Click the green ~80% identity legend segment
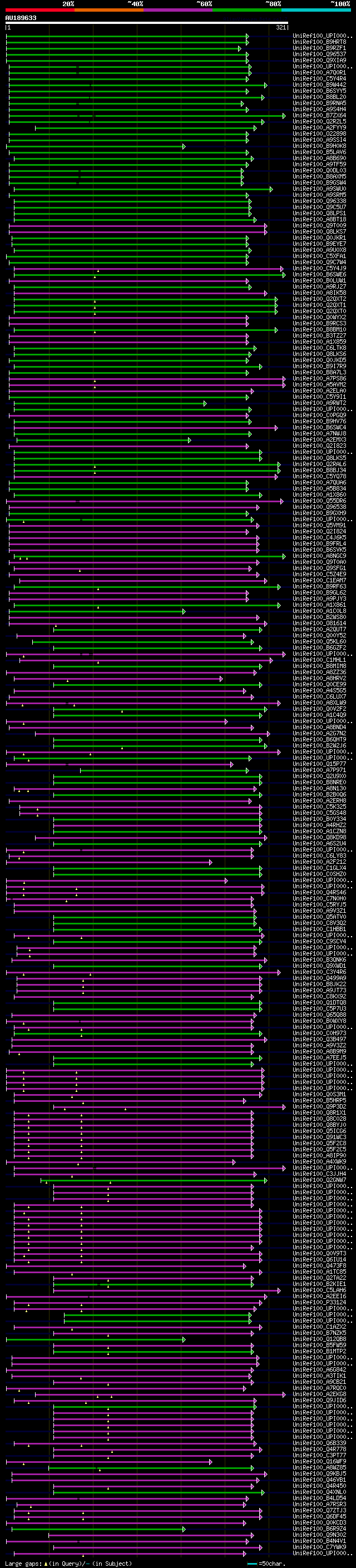Screen dimensions: 356x1568 coord(247,10)
